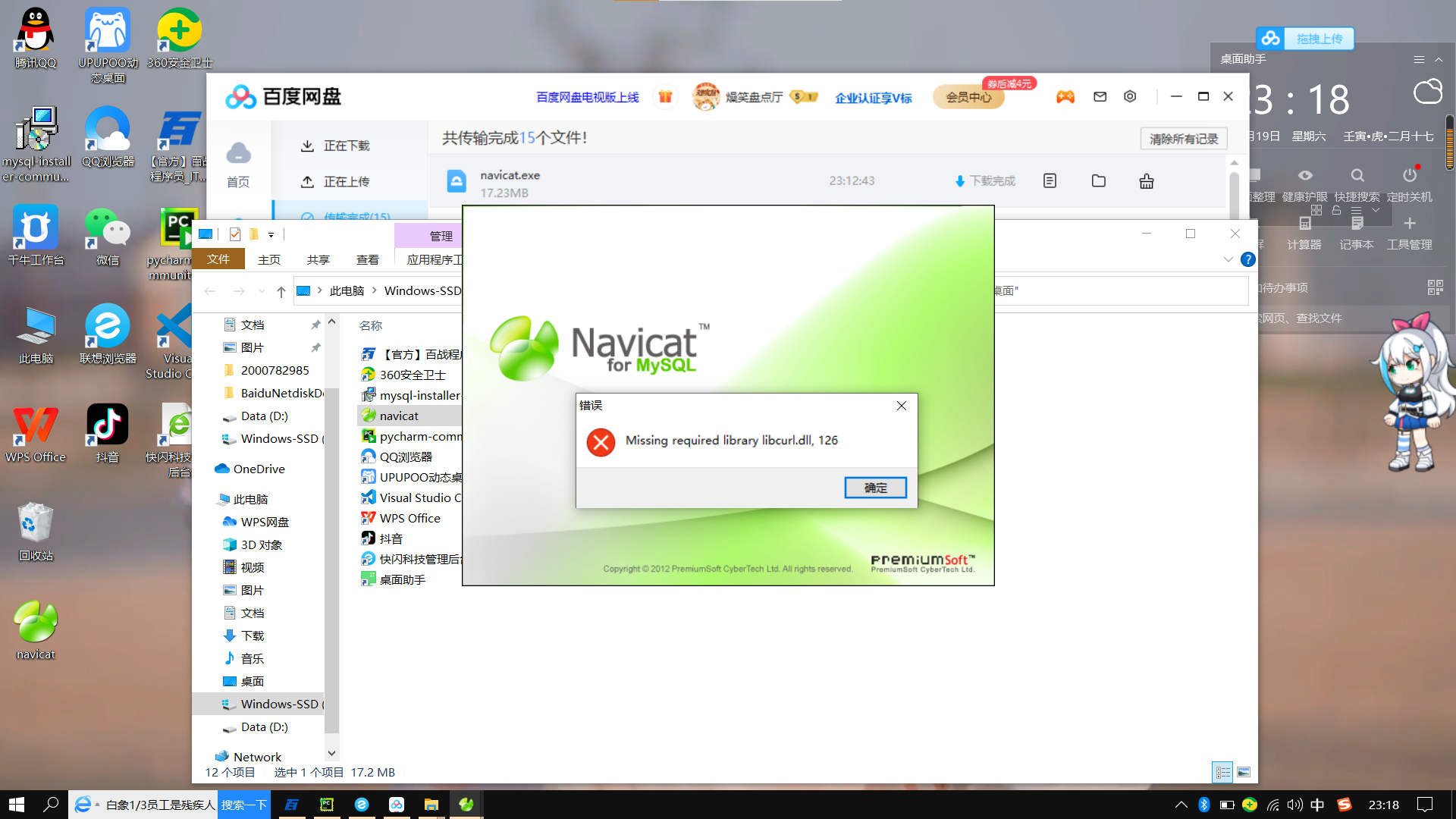Click 名称 column header
Screen dimensions: 1456x819
[371, 325]
